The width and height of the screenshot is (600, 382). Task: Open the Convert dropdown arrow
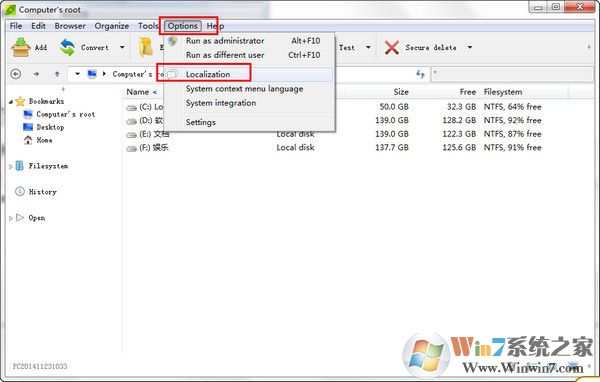click(x=122, y=47)
